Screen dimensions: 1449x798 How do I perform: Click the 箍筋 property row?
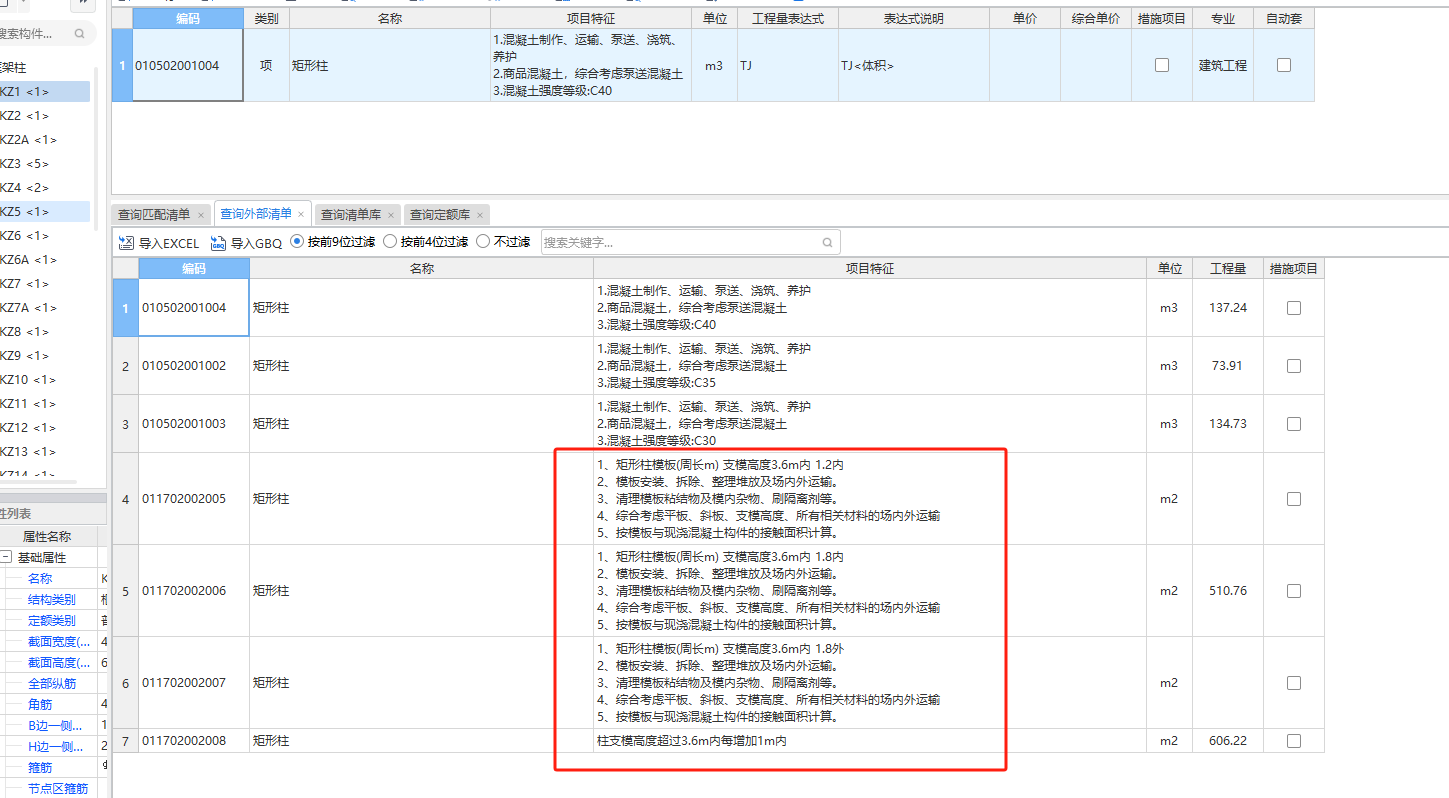pos(52,767)
